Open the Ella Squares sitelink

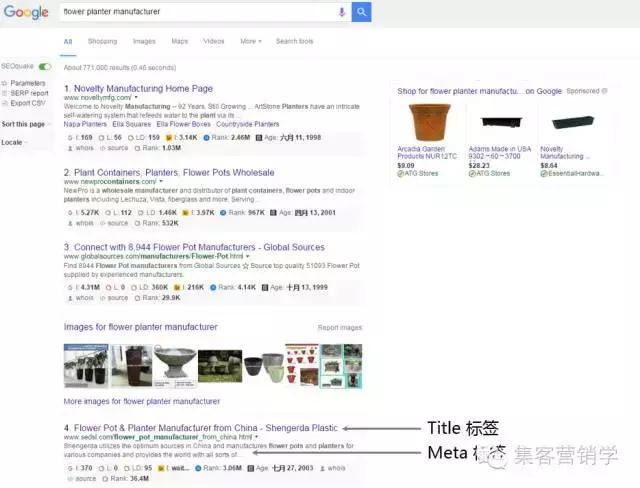pyautogui.click(x=131, y=124)
